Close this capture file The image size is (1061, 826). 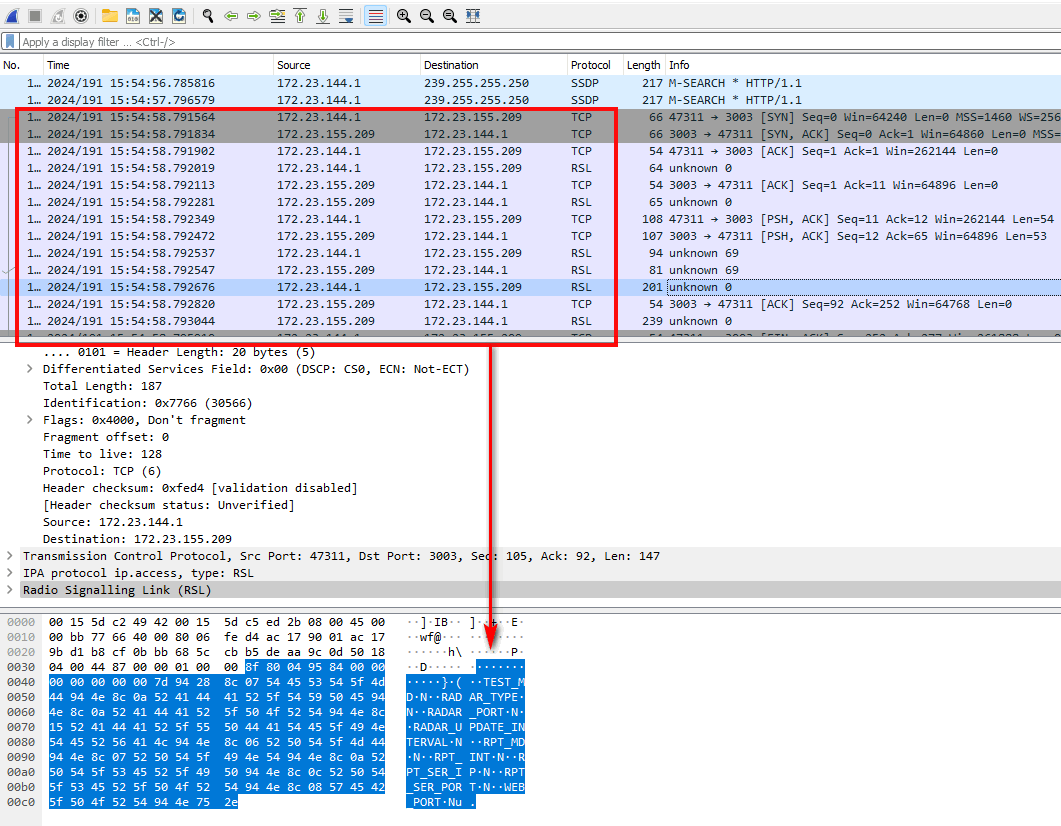click(x=156, y=16)
